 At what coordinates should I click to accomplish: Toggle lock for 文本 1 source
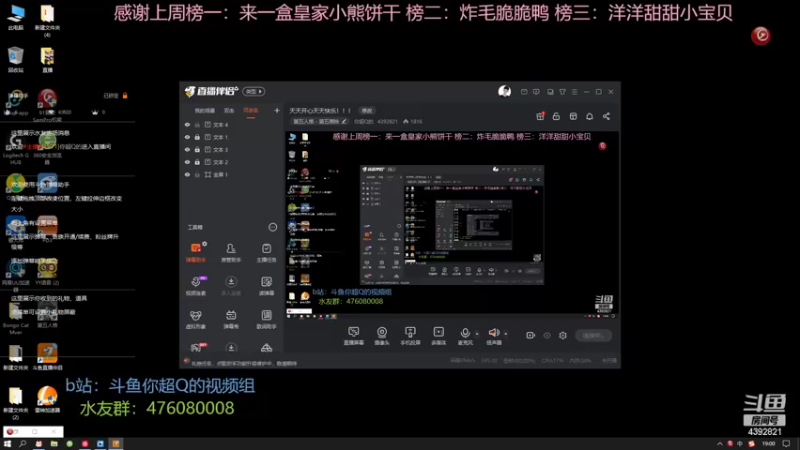(x=197, y=137)
